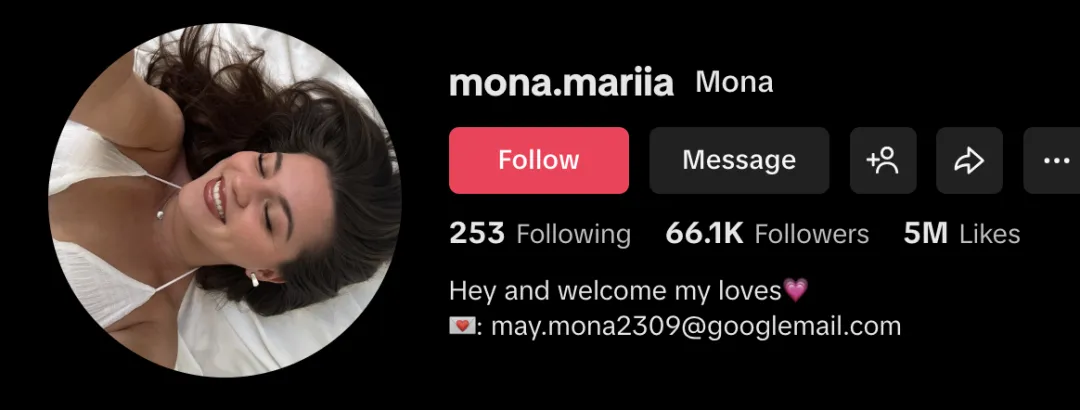Click the envelope emoji before the email
This screenshot has width=1080, height=410.
click(x=462, y=326)
